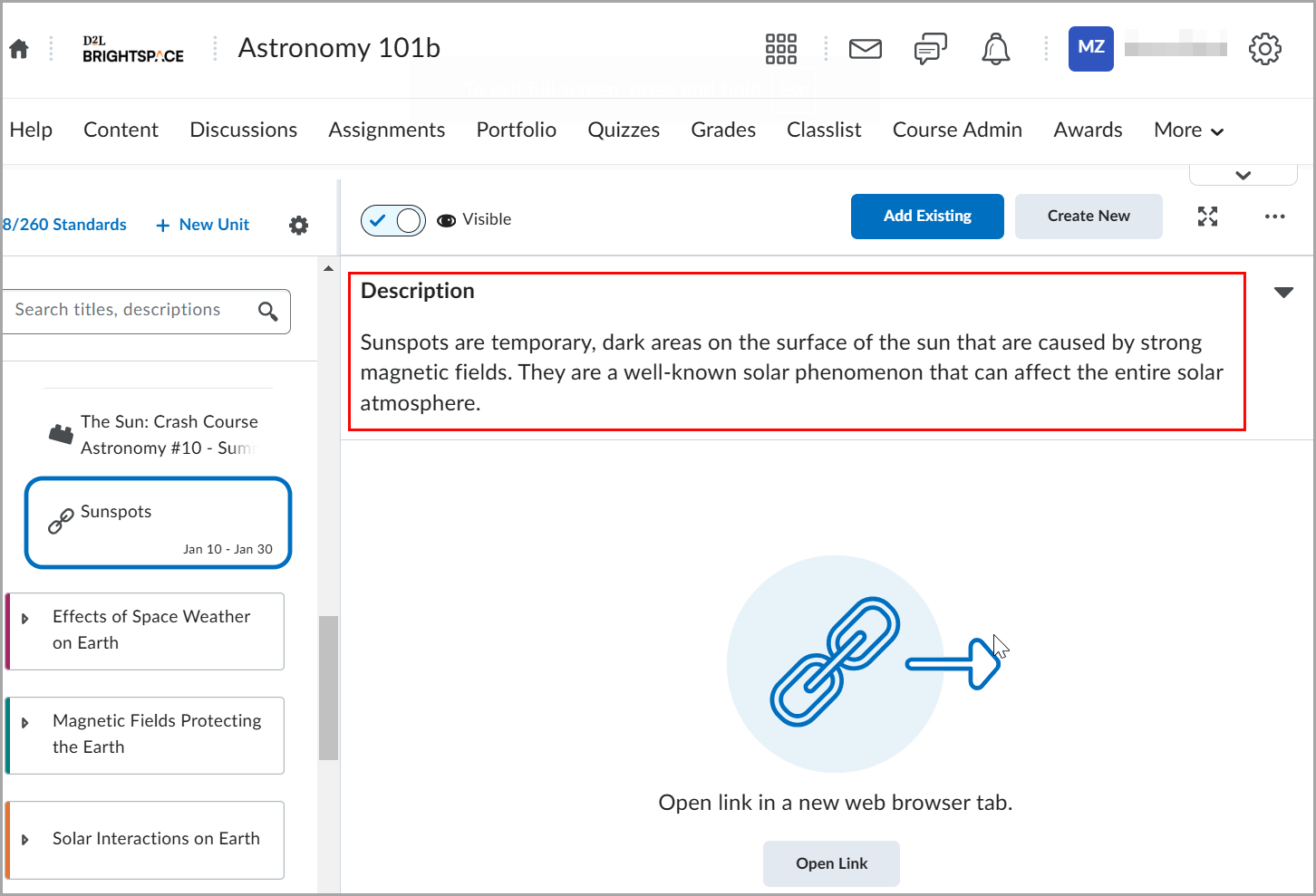1316x896 pixels.
Task: Click the Add Existing button
Action: pyautogui.click(x=926, y=217)
